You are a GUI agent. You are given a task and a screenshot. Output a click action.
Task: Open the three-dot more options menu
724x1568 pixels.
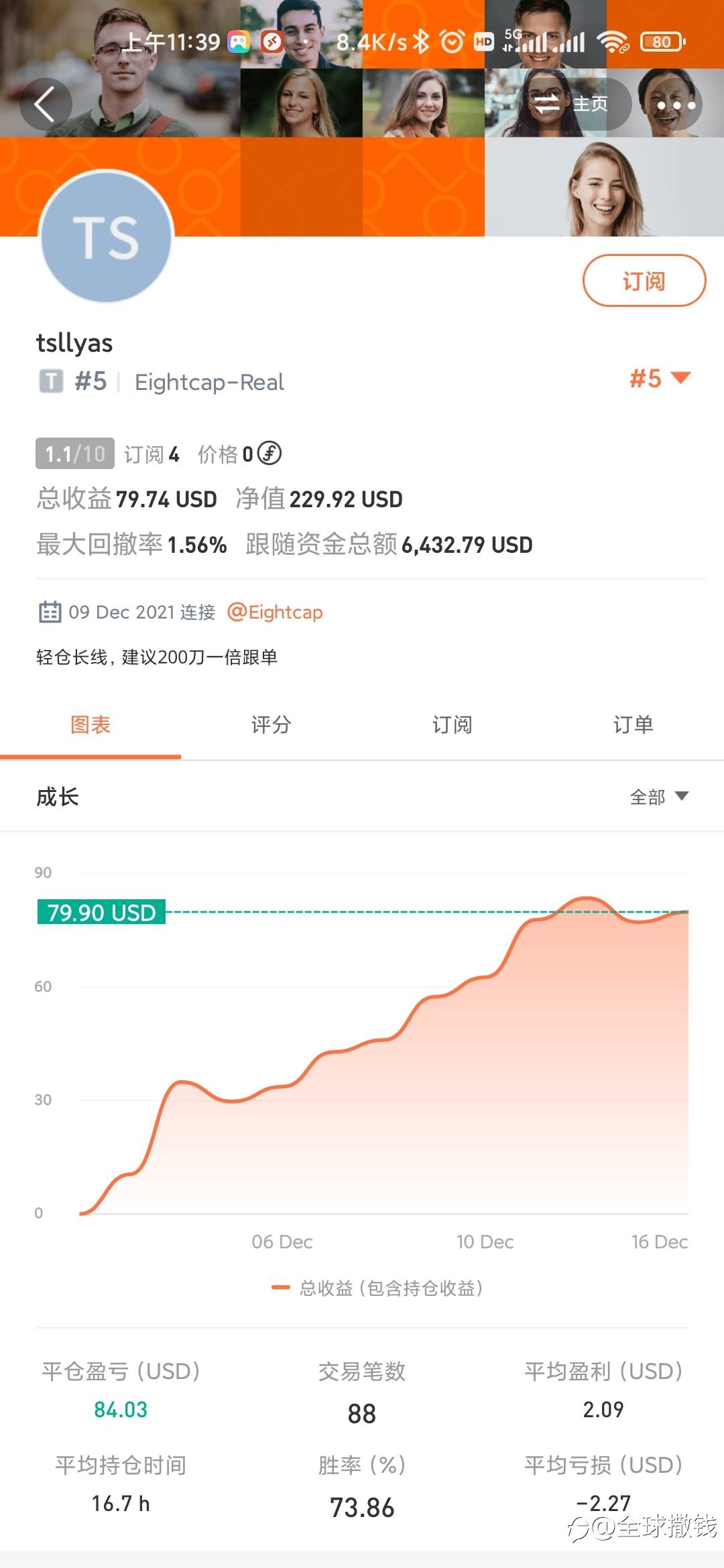[x=676, y=105]
